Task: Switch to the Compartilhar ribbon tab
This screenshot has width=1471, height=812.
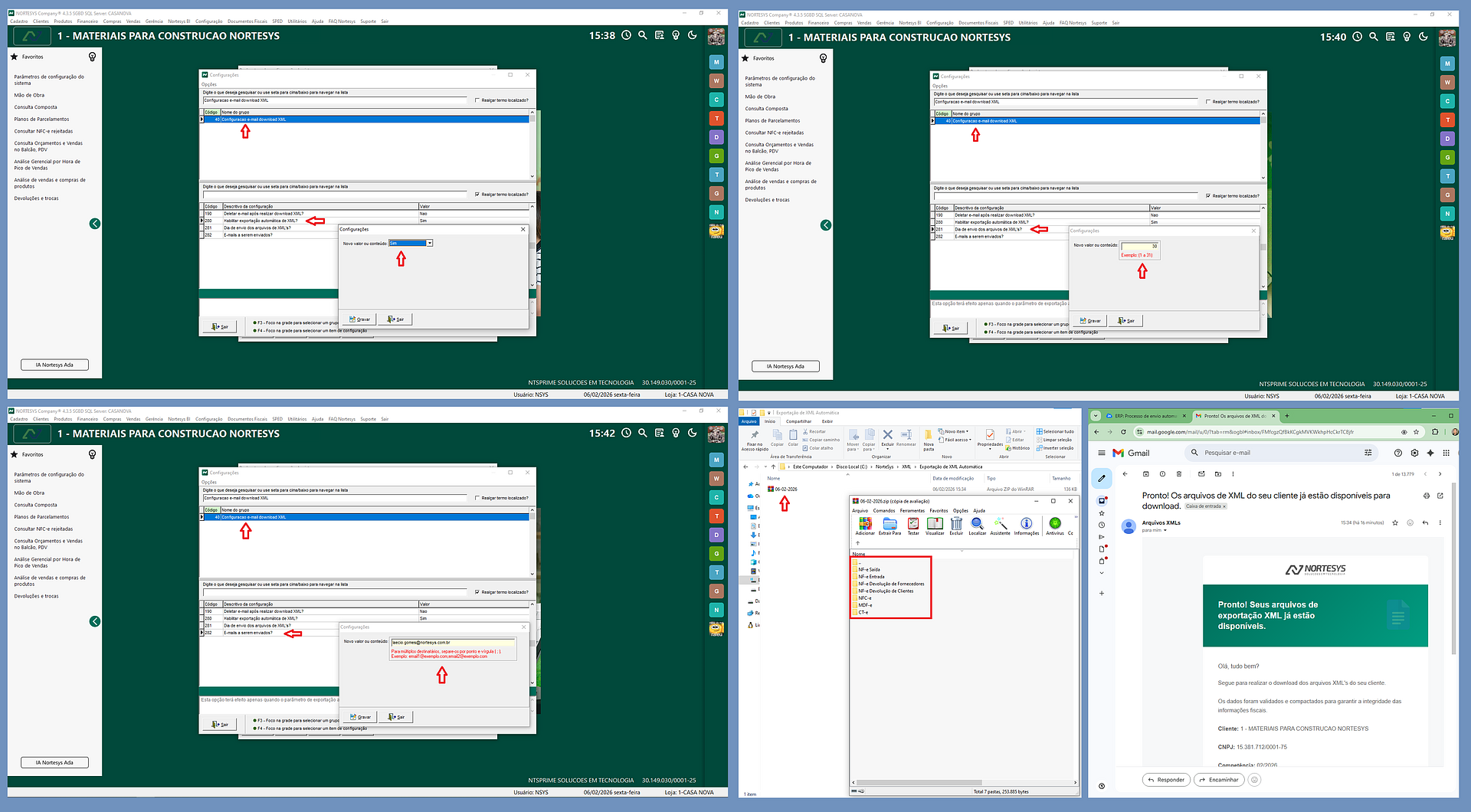Action: point(798,421)
